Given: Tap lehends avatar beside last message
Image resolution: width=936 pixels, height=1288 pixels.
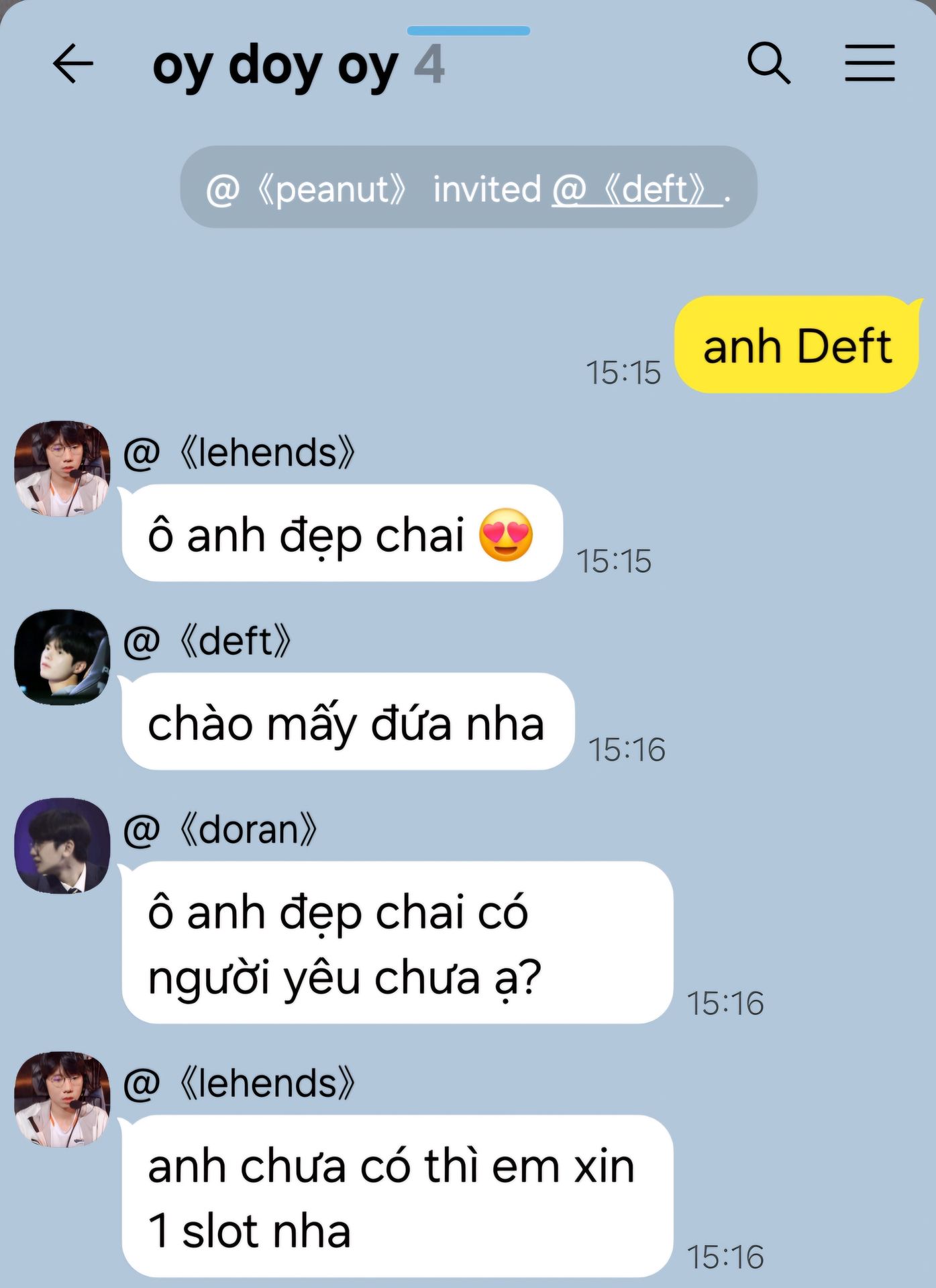Looking at the screenshot, I should click(x=62, y=1099).
